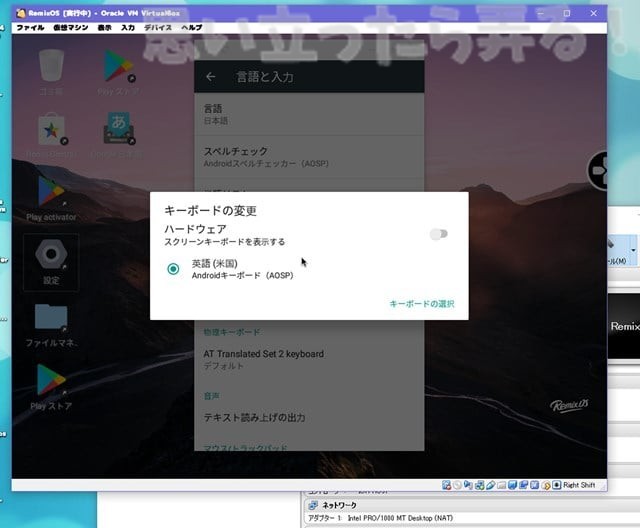
Task: Open the スペルチェック setting row
Action: tap(309, 157)
